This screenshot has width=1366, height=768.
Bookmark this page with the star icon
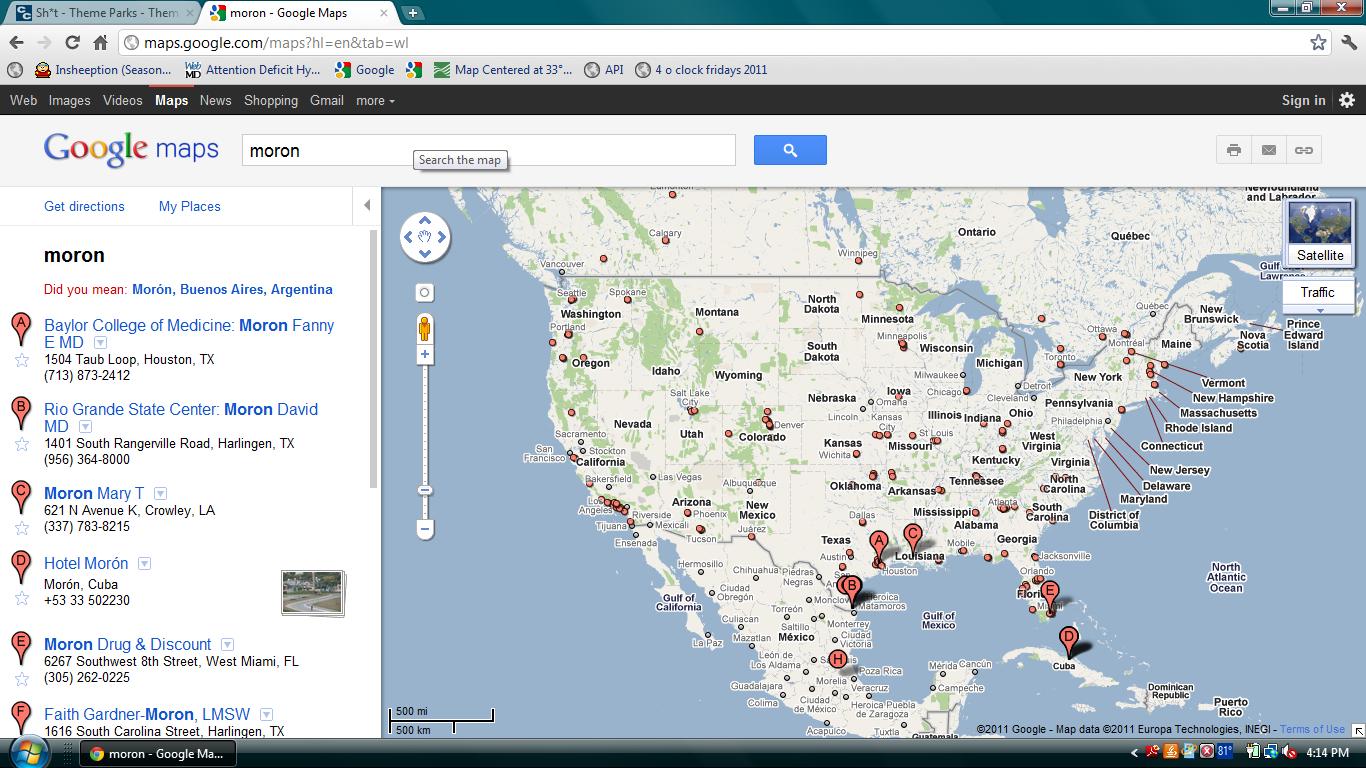pos(1318,42)
